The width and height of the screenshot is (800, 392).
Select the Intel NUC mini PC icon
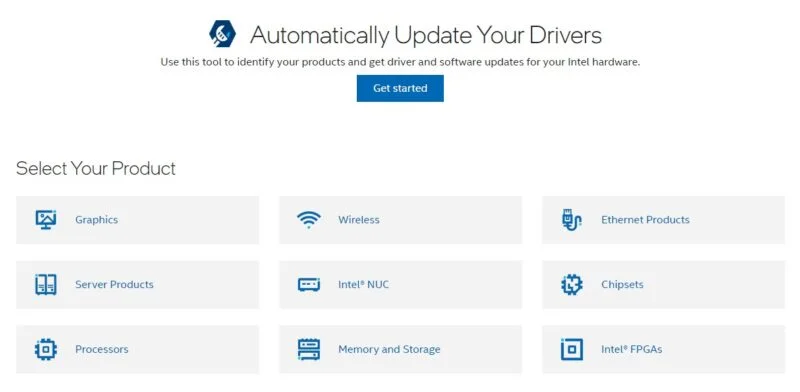click(309, 284)
